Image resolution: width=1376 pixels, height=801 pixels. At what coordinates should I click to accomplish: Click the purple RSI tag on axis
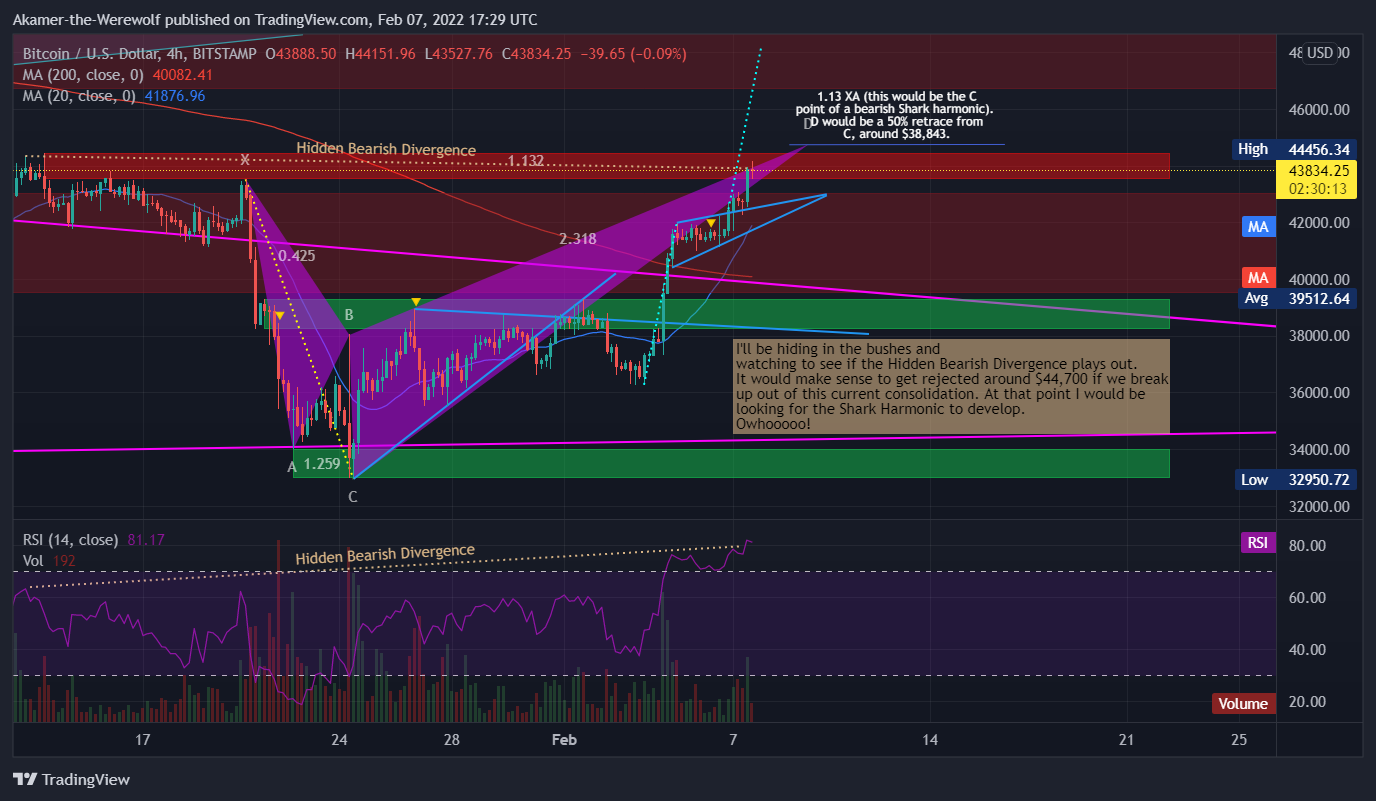pos(1257,542)
